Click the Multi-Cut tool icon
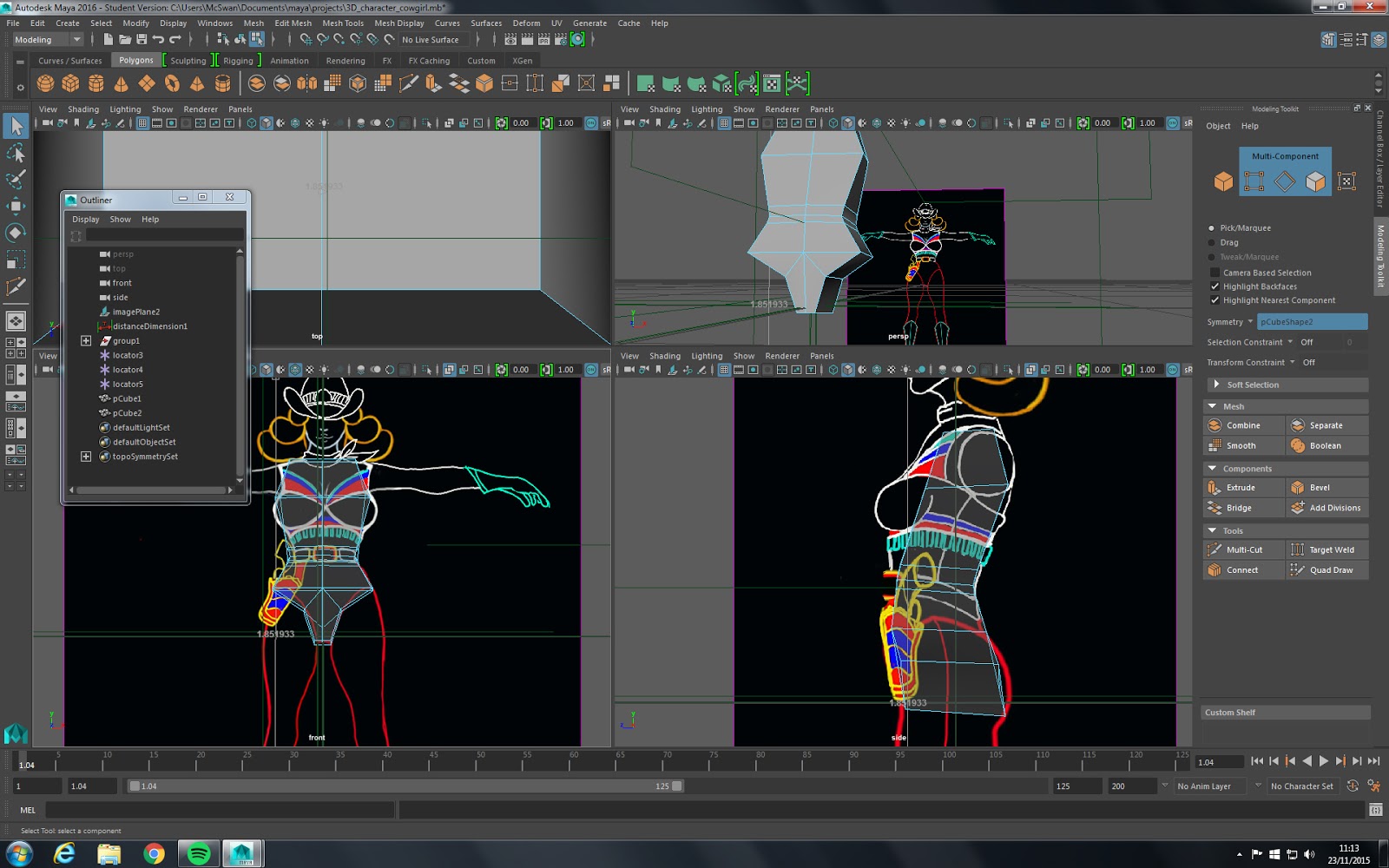This screenshot has width=1389, height=868. (x=1215, y=549)
